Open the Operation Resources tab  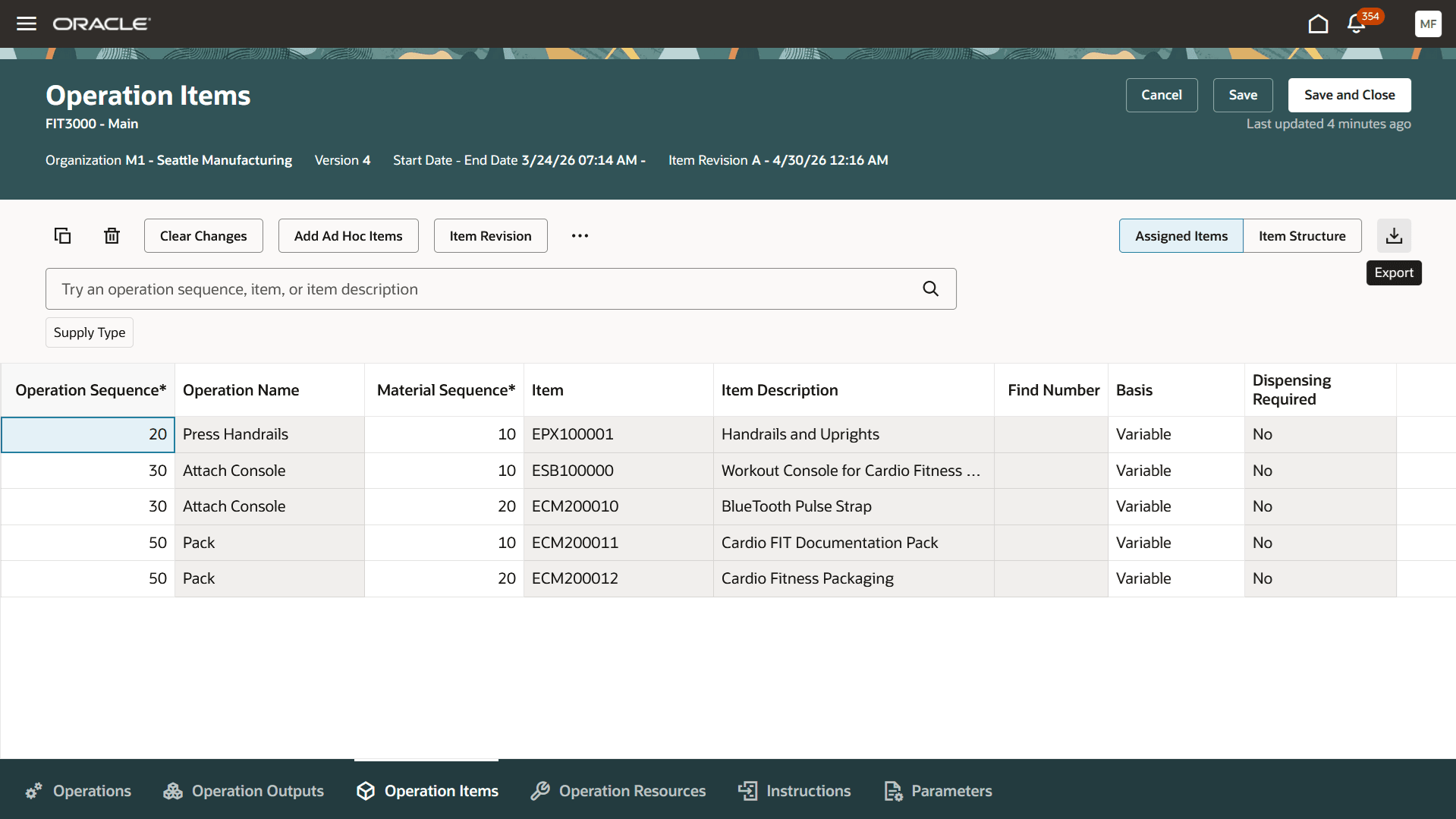(618, 791)
